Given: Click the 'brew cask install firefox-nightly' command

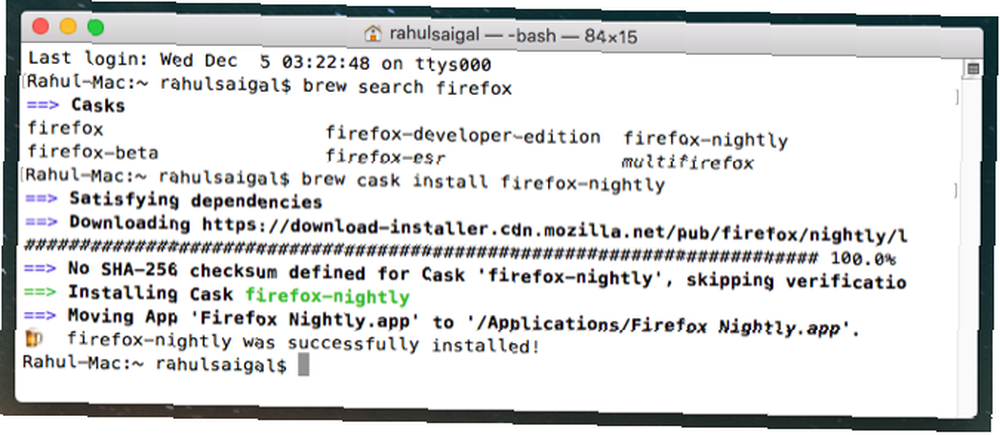Looking at the screenshot, I should pyautogui.click(x=483, y=181).
